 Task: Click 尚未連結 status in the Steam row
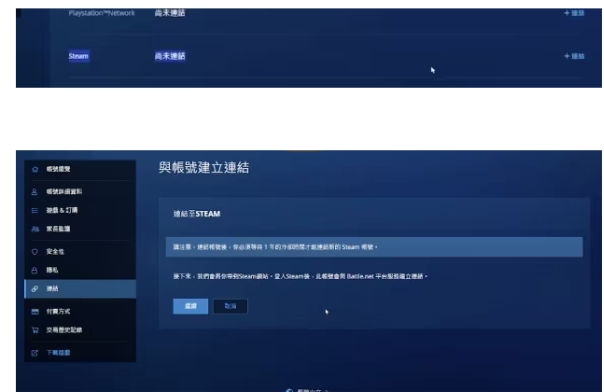[170, 56]
